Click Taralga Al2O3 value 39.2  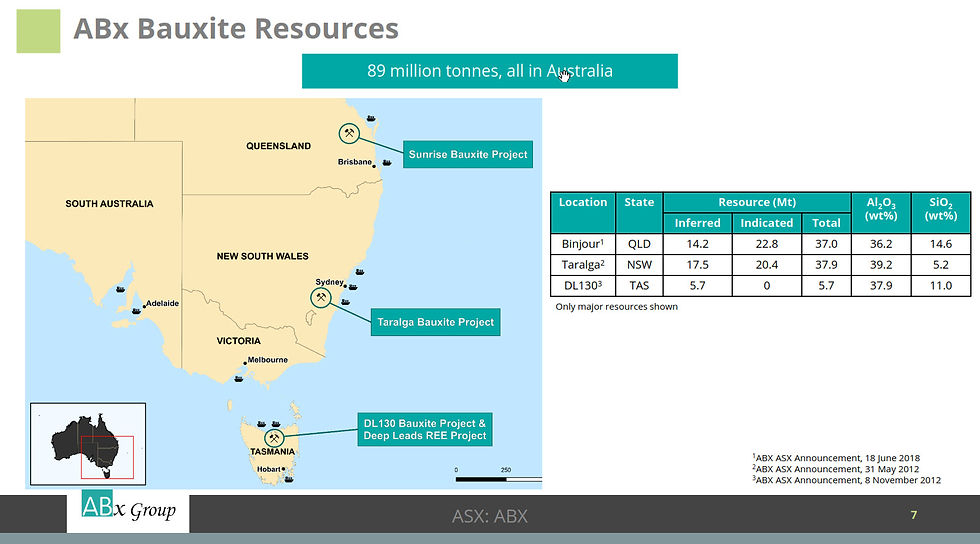click(x=881, y=264)
